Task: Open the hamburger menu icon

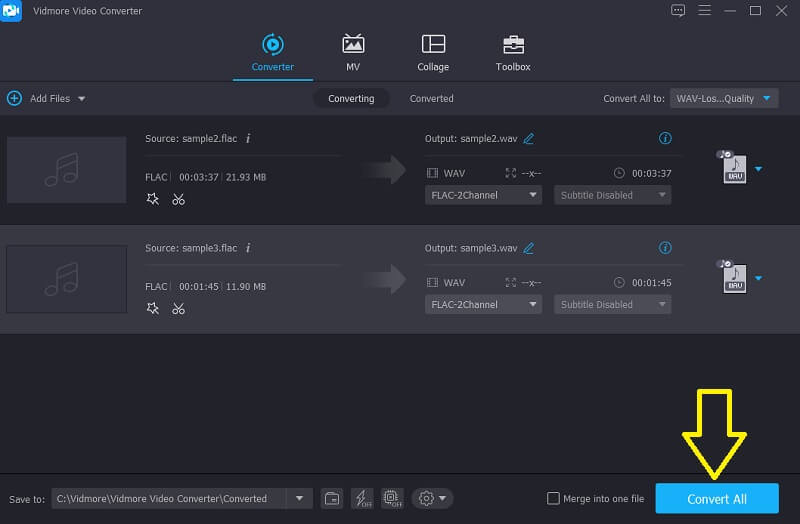Action: tap(704, 10)
